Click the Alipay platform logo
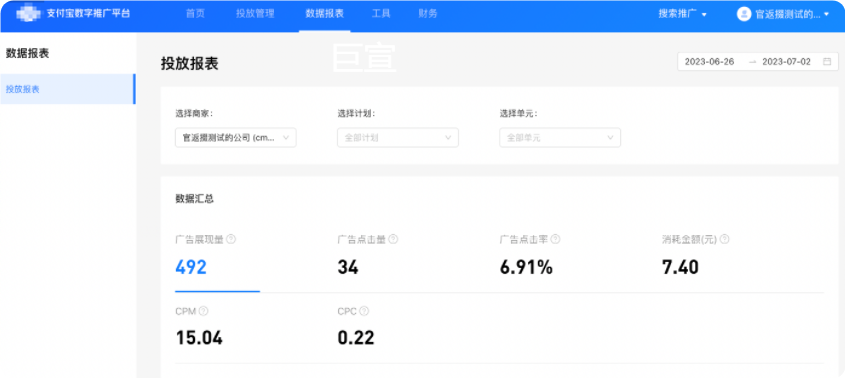 click(x=29, y=14)
